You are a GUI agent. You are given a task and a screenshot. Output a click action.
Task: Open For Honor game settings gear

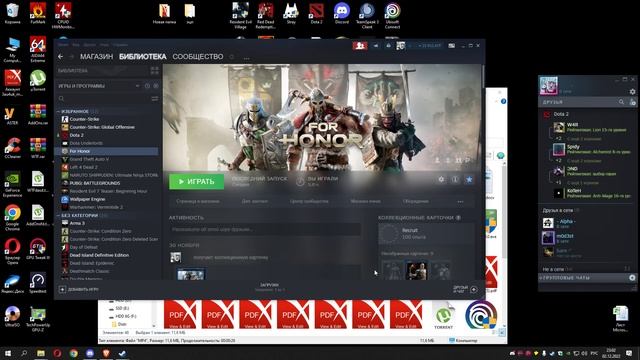(441, 180)
